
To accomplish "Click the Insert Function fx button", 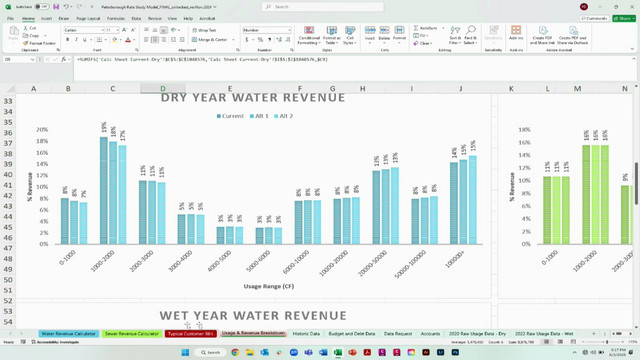I will pyautogui.click(x=63, y=59).
